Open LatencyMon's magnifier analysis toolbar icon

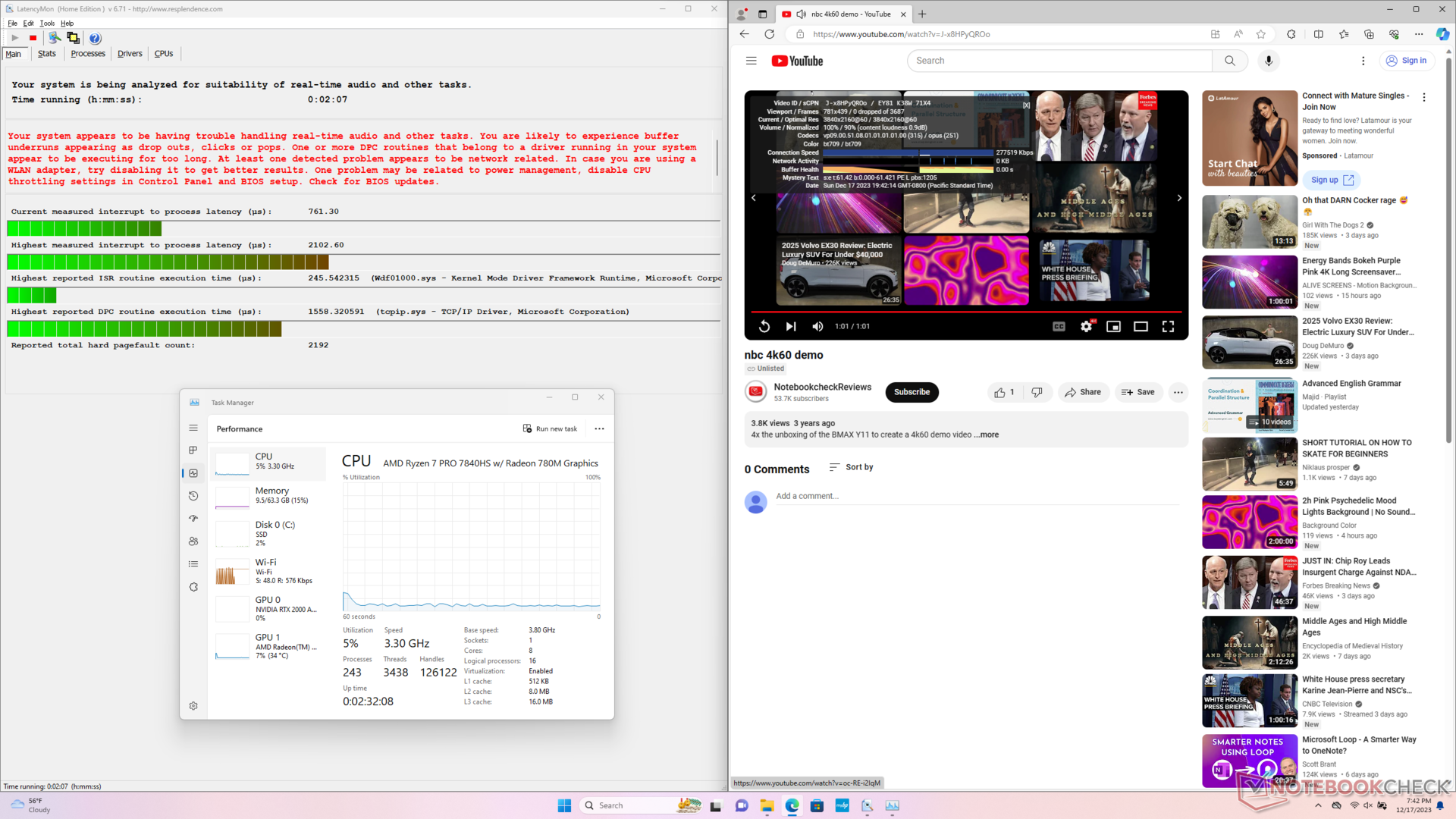(x=55, y=38)
